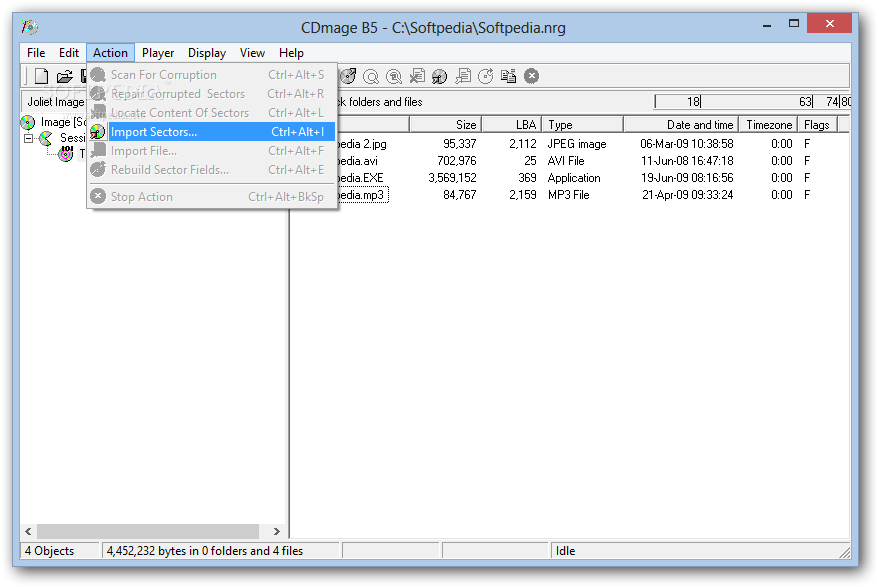Click the toolbar import file page icon
The height and width of the screenshot is (587, 879).
463,76
